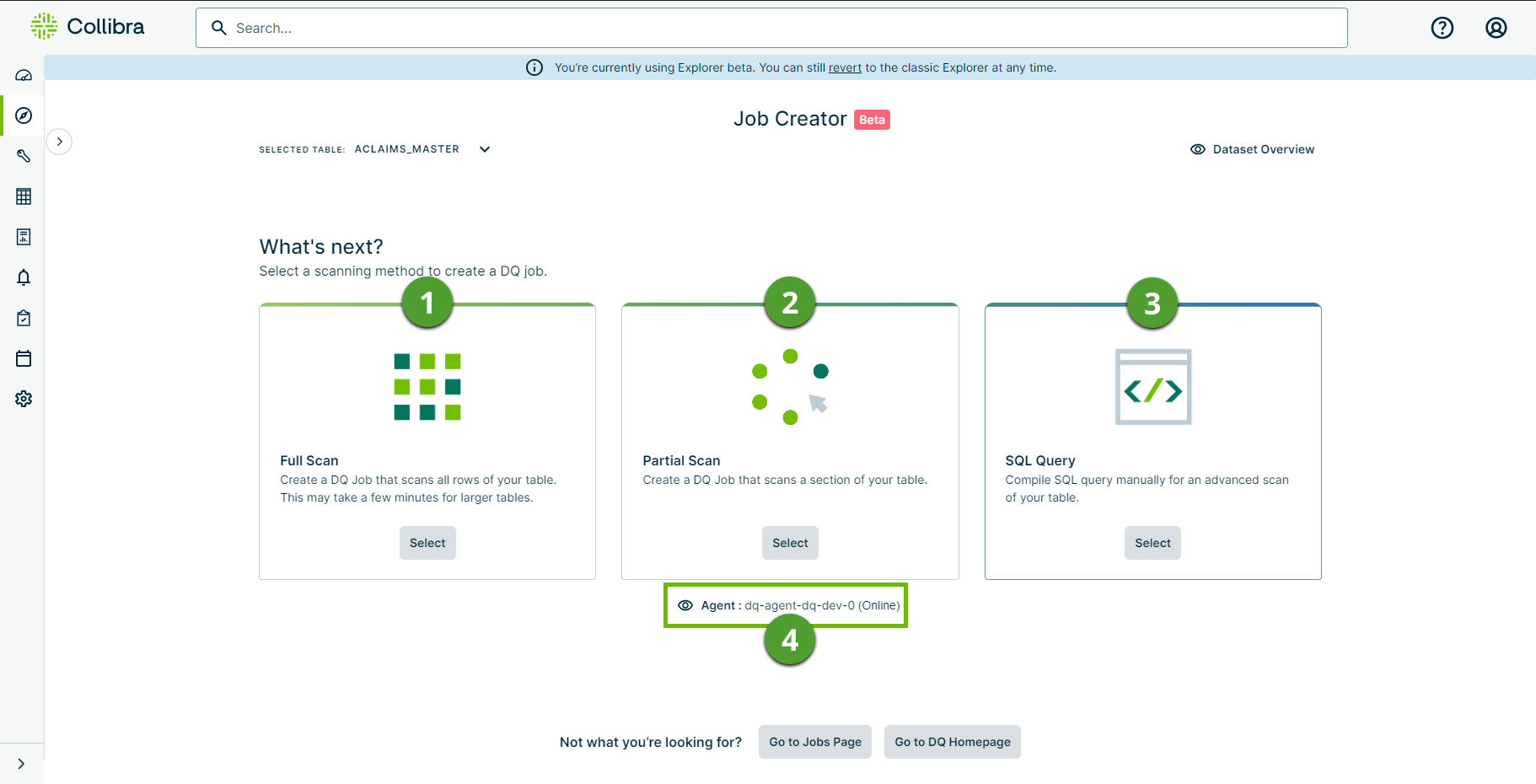This screenshot has width=1536, height=784.
Task: Click into the Search input field
Action: (771, 28)
